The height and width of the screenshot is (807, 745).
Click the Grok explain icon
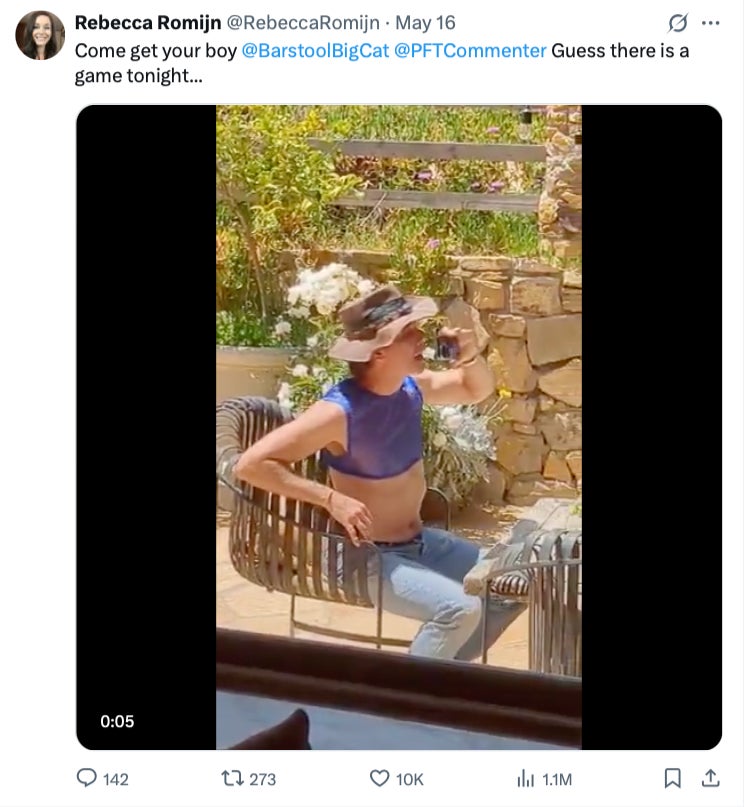click(x=678, y=22)
